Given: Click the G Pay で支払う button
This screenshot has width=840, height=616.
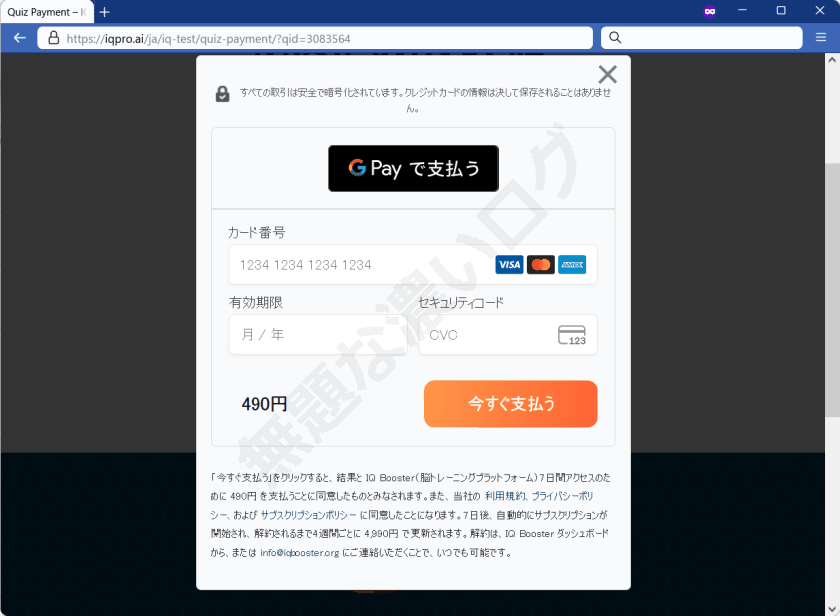Looking at the screenshot, I should (413, 168).
